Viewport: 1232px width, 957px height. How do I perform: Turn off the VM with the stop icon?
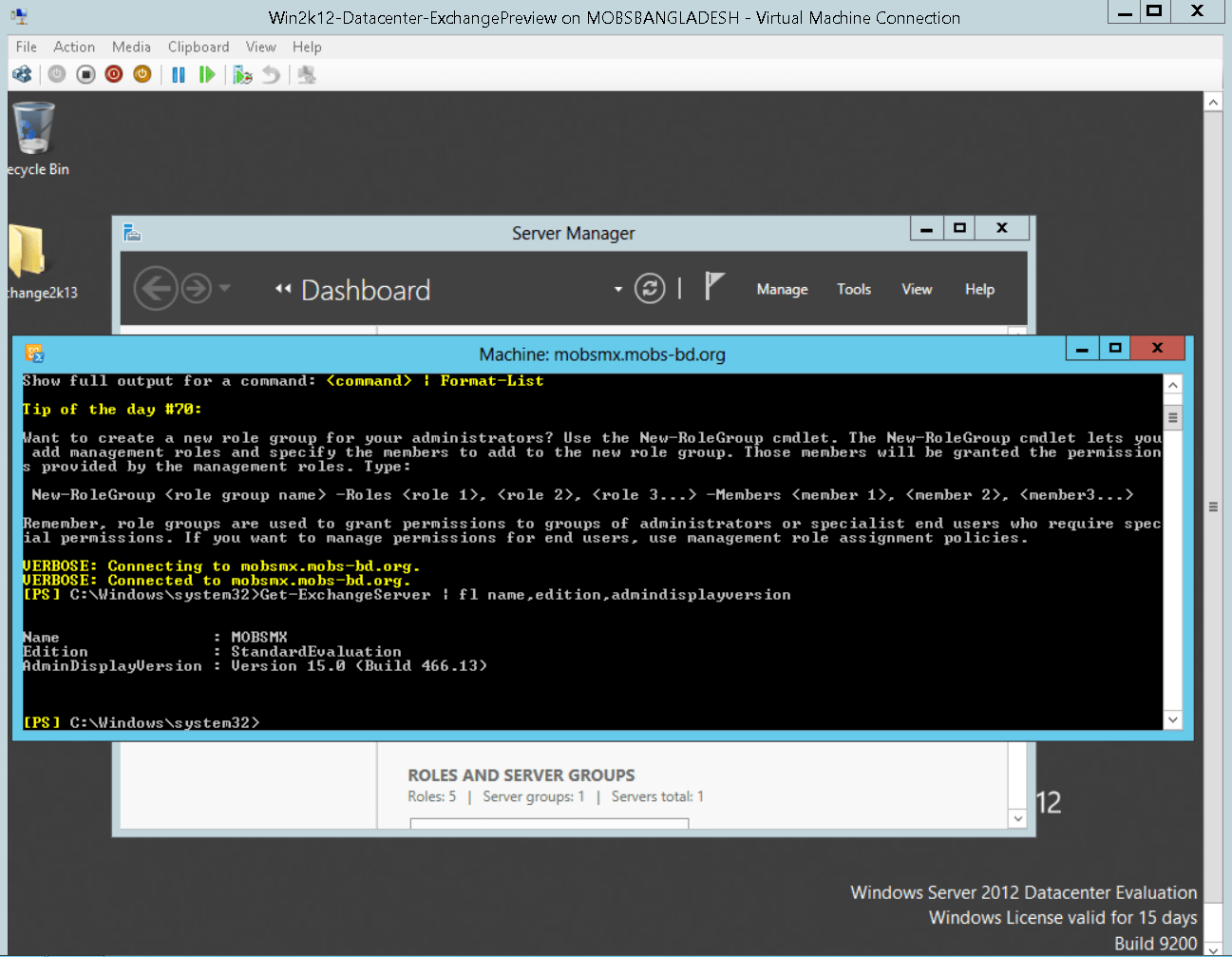(85, 74)
